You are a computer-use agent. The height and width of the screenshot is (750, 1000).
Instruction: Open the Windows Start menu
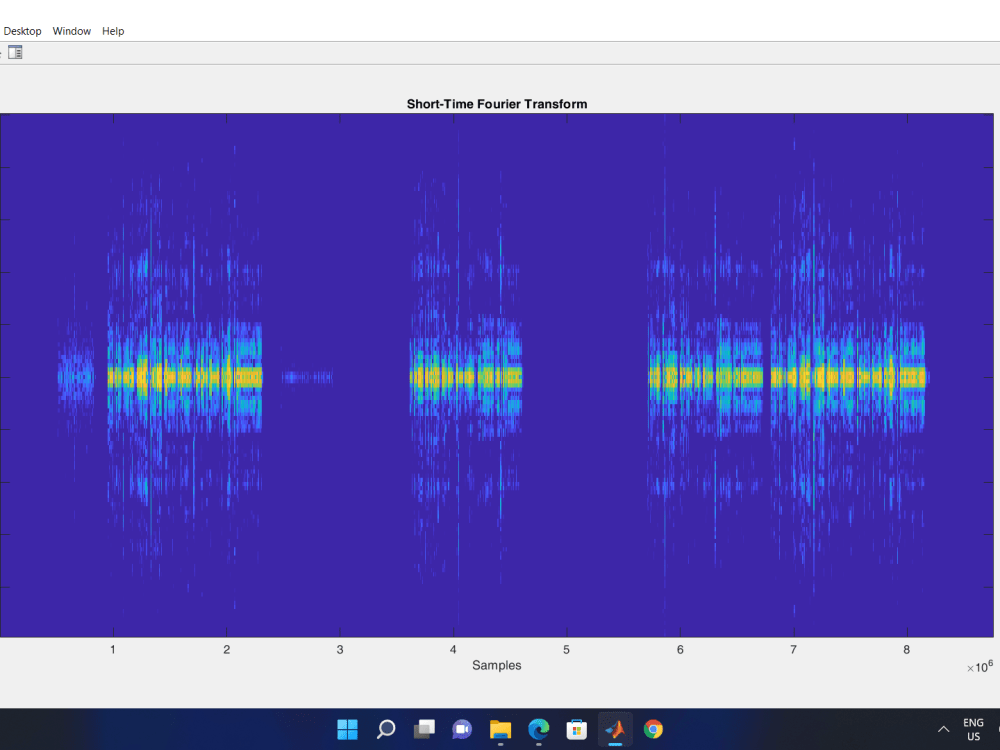[348, 729]
